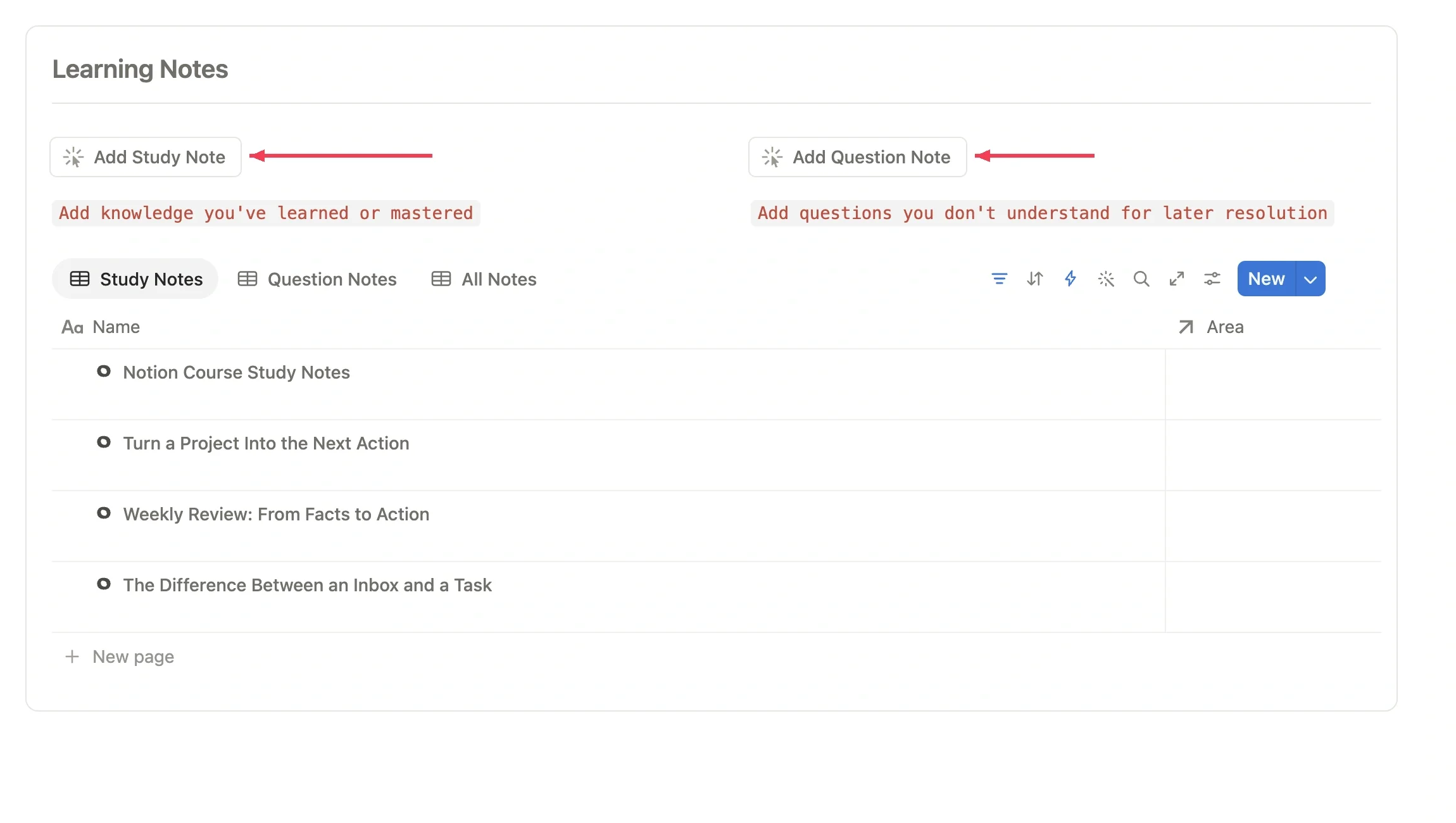
Task: Open the sort arrows icon
Action: [1034, 279]
